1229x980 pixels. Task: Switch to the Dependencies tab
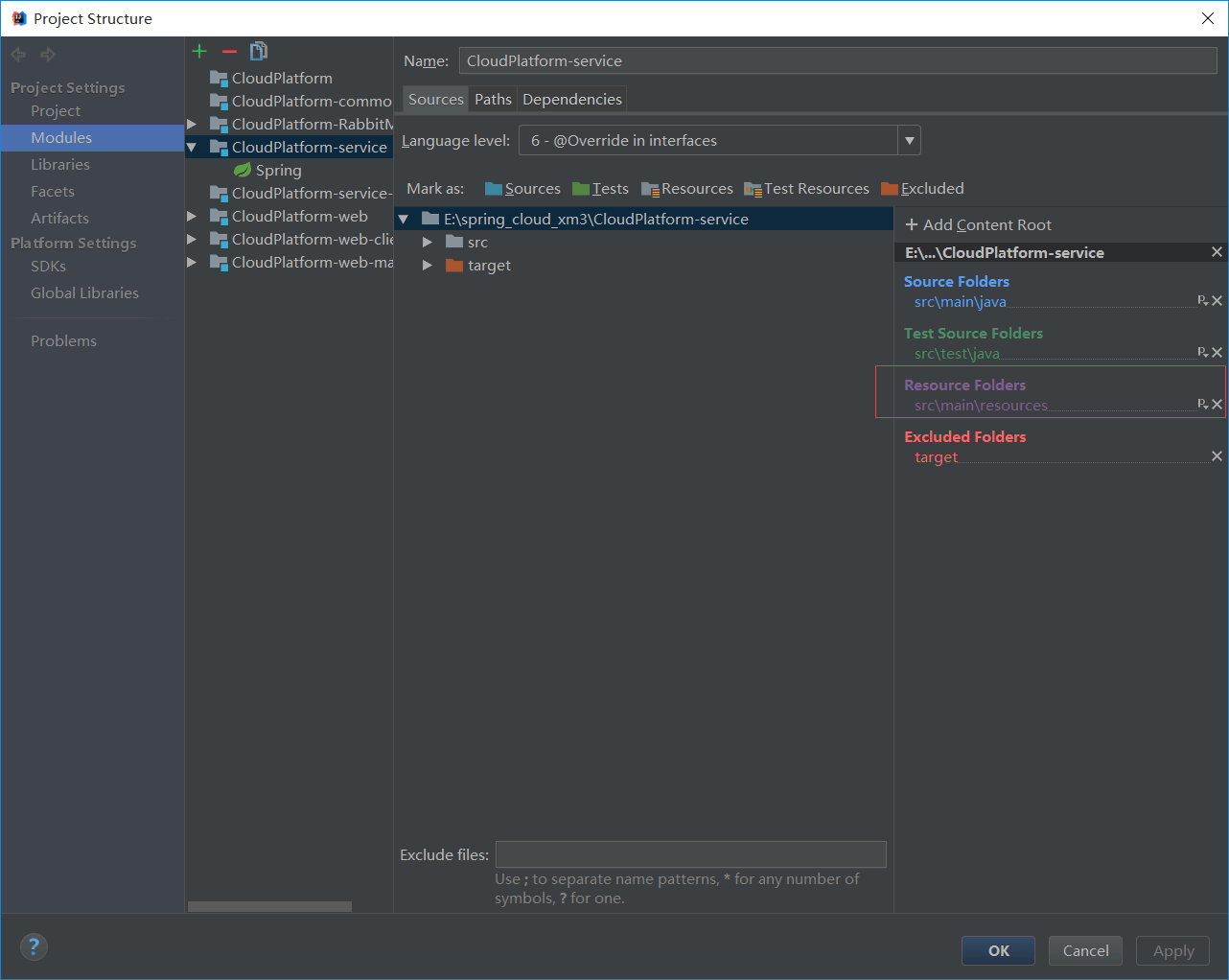click(x=572, y=100)
